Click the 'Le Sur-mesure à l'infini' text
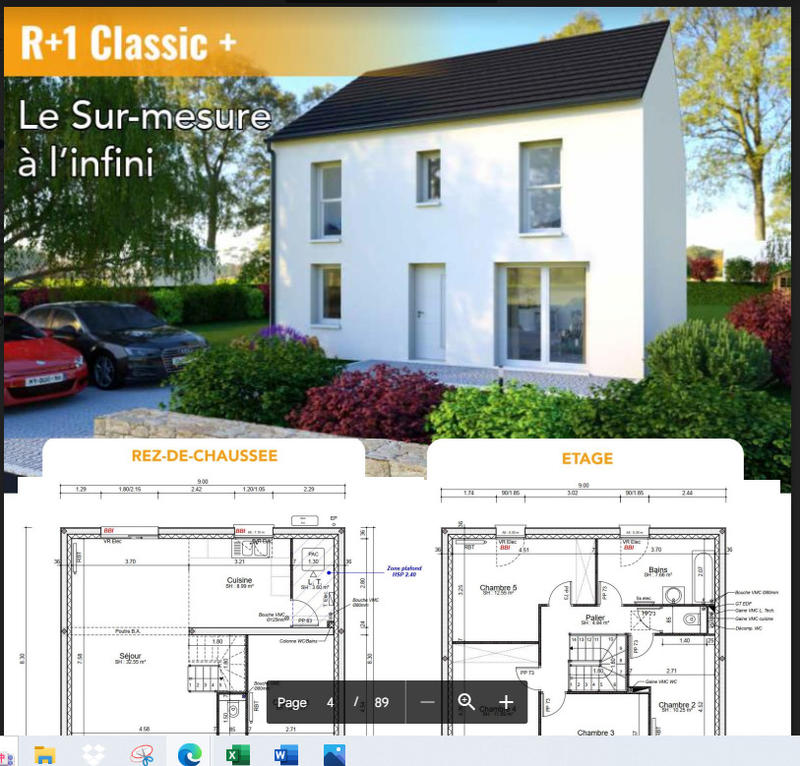The image size is (800, 766). (x=143, y=138)
